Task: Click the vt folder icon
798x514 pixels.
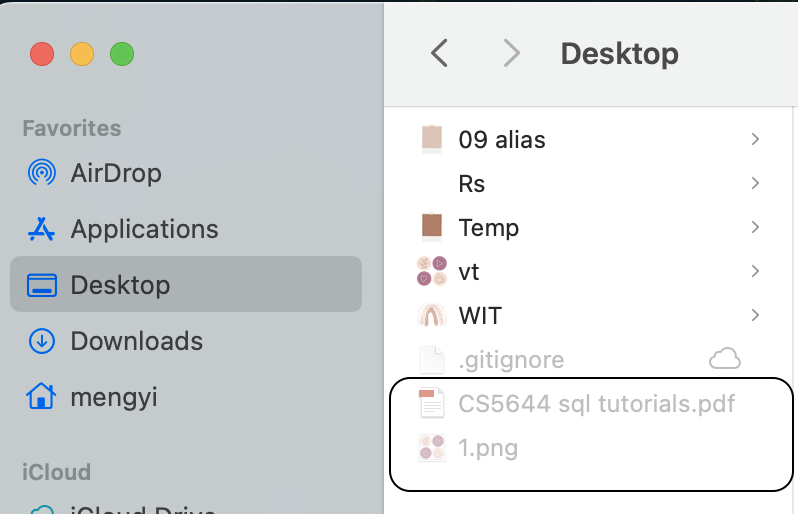Action: 431,271
